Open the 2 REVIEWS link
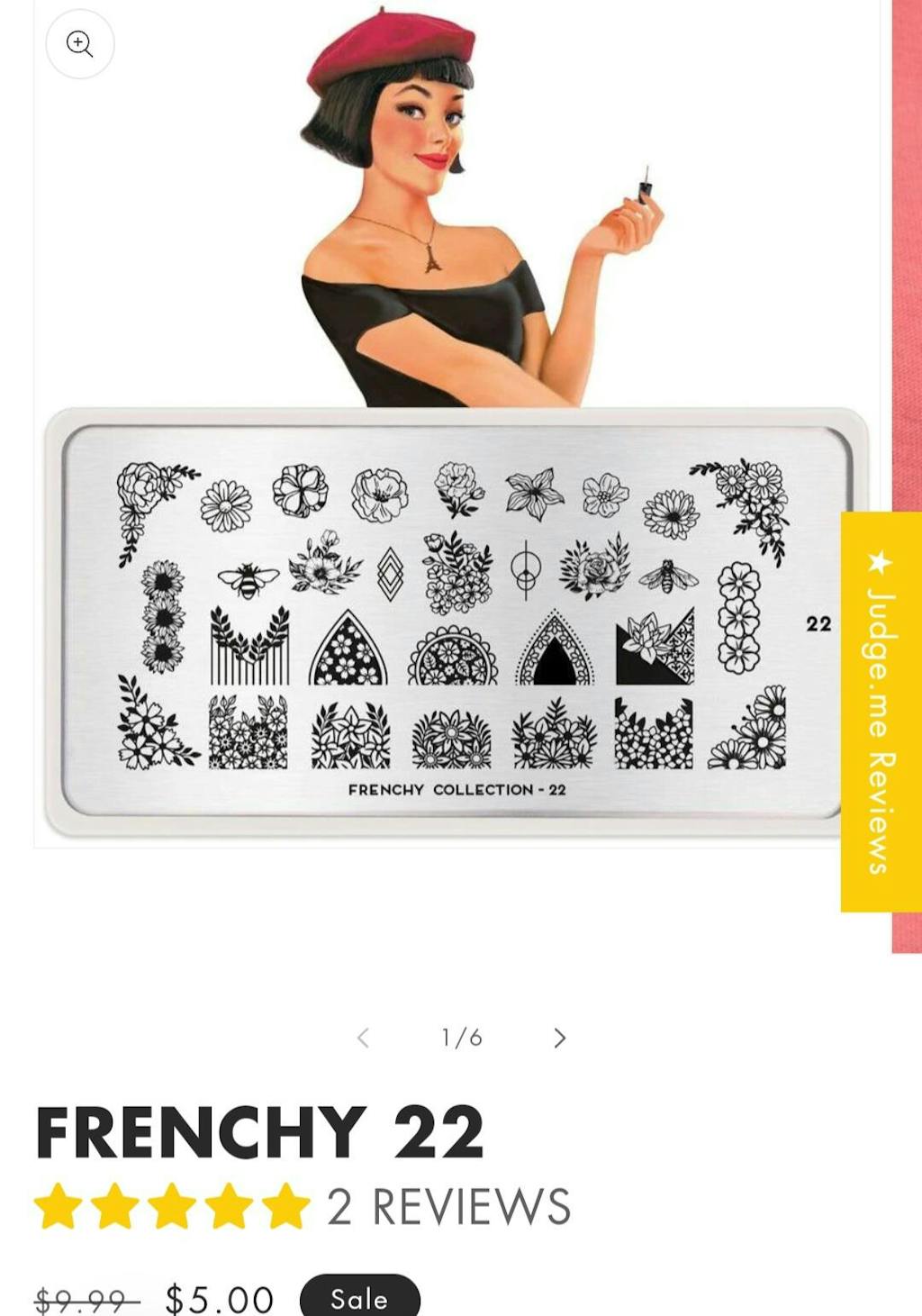This screenshot has width=922, height=1316. [448, 1206]
